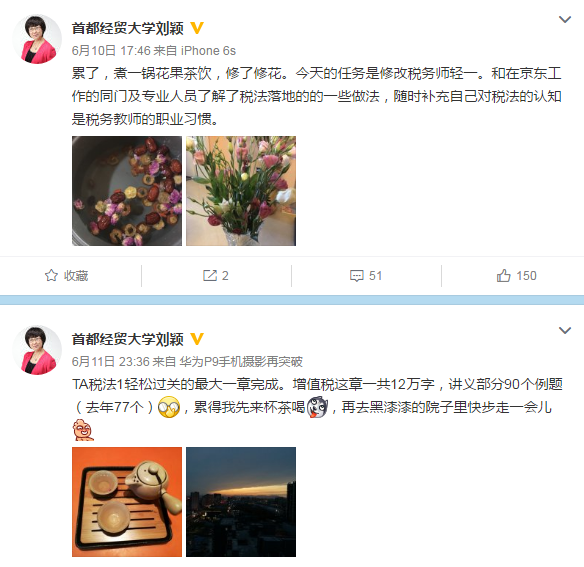View the teapot and cups tray thumbnail

127,502
